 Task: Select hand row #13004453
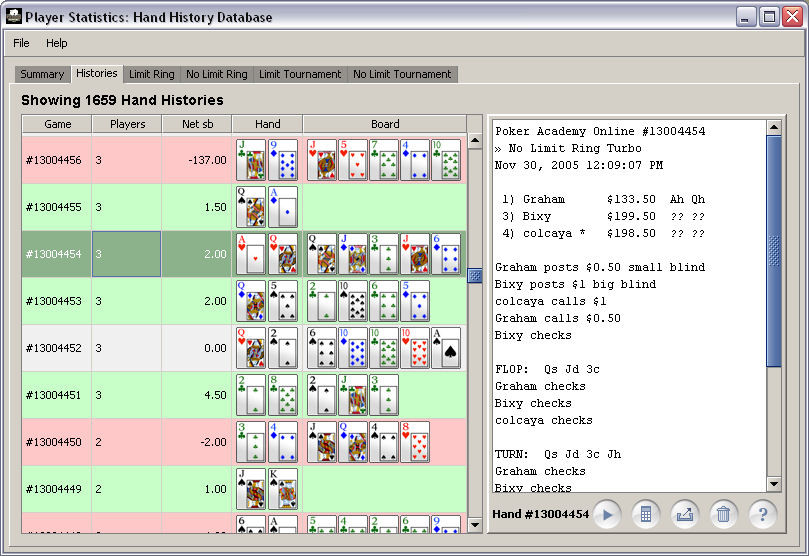pyautogui.click(x=245, y=301)
